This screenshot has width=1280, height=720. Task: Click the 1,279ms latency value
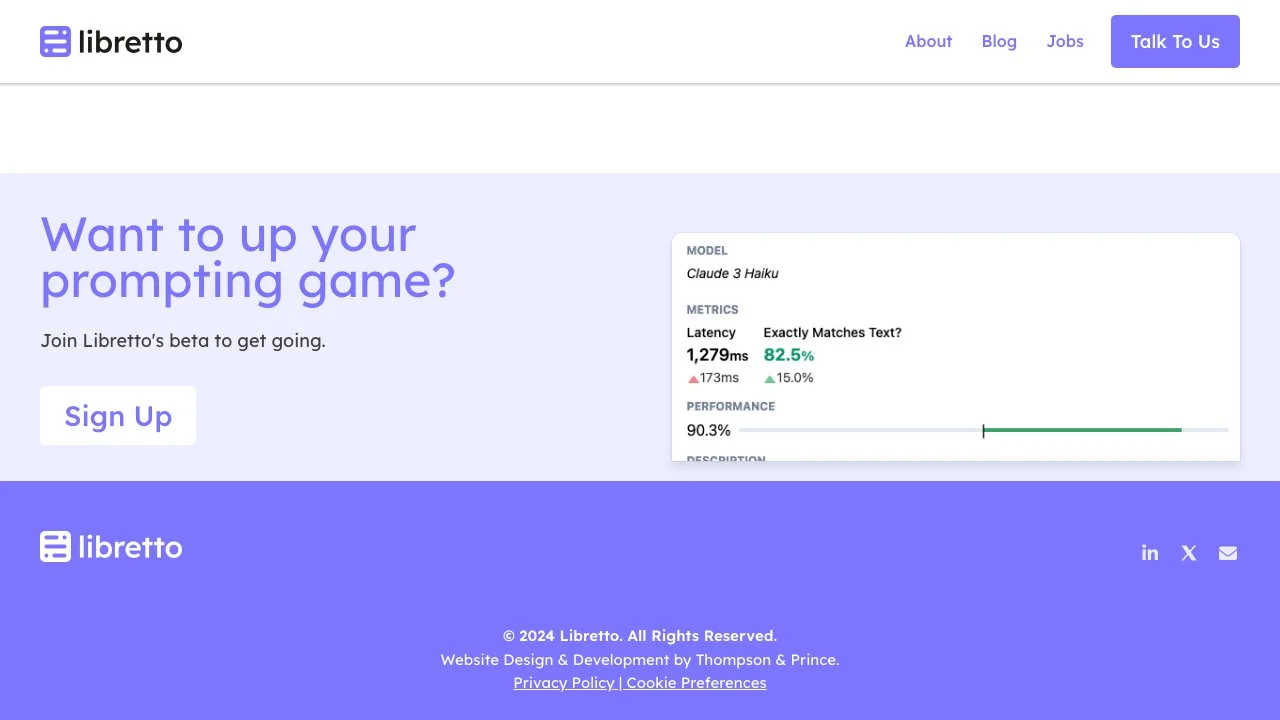(717, 355)
